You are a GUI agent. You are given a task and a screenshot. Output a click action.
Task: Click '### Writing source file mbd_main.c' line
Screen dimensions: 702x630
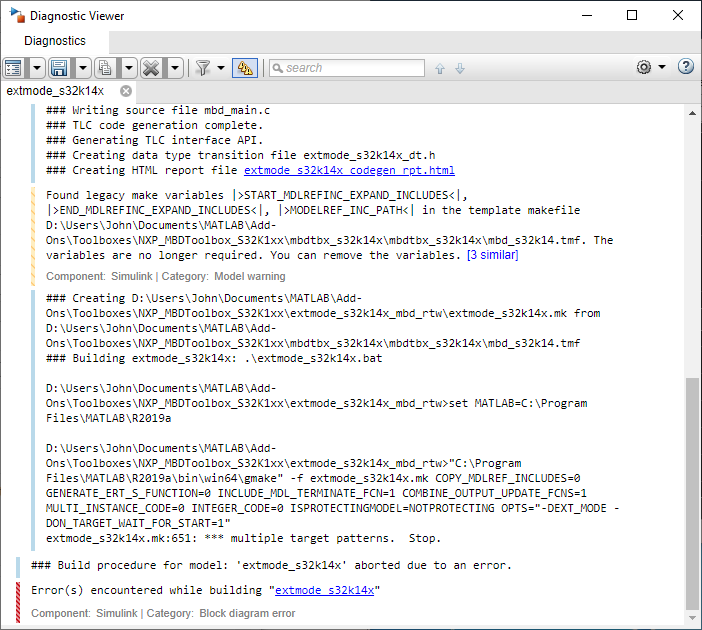coord(158,110)
